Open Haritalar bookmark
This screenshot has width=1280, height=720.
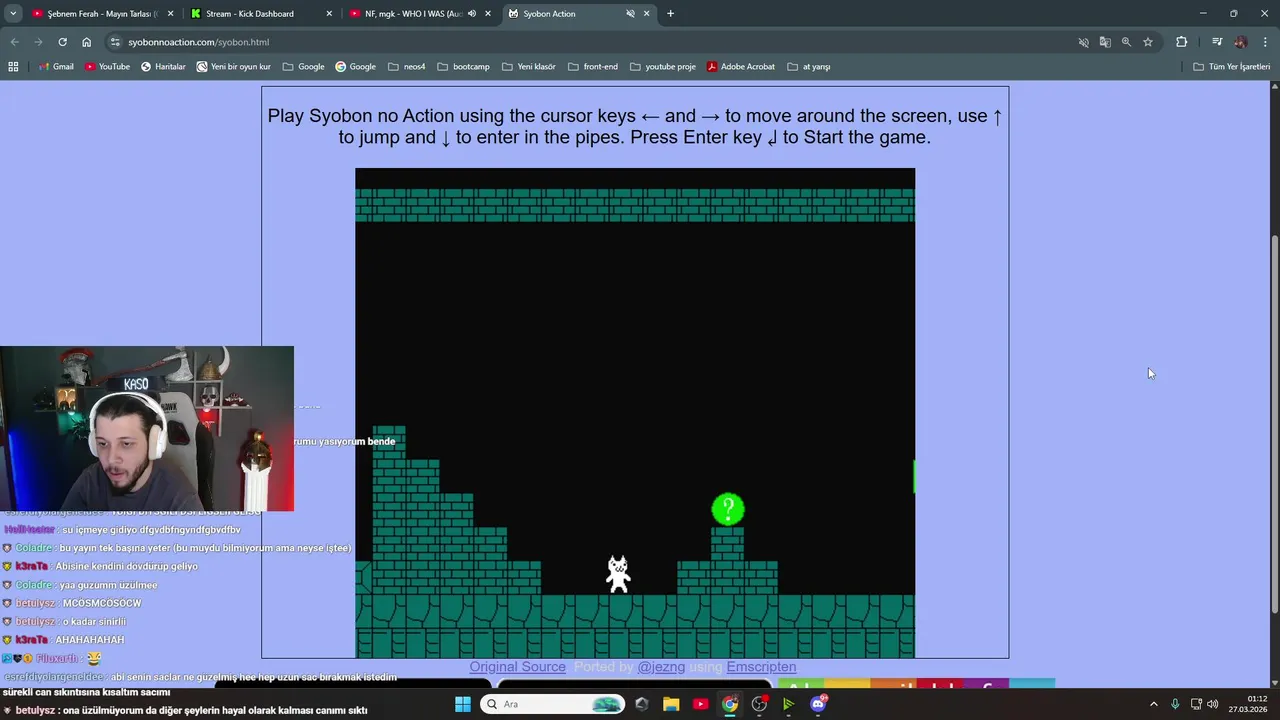(x=163, y=67)
